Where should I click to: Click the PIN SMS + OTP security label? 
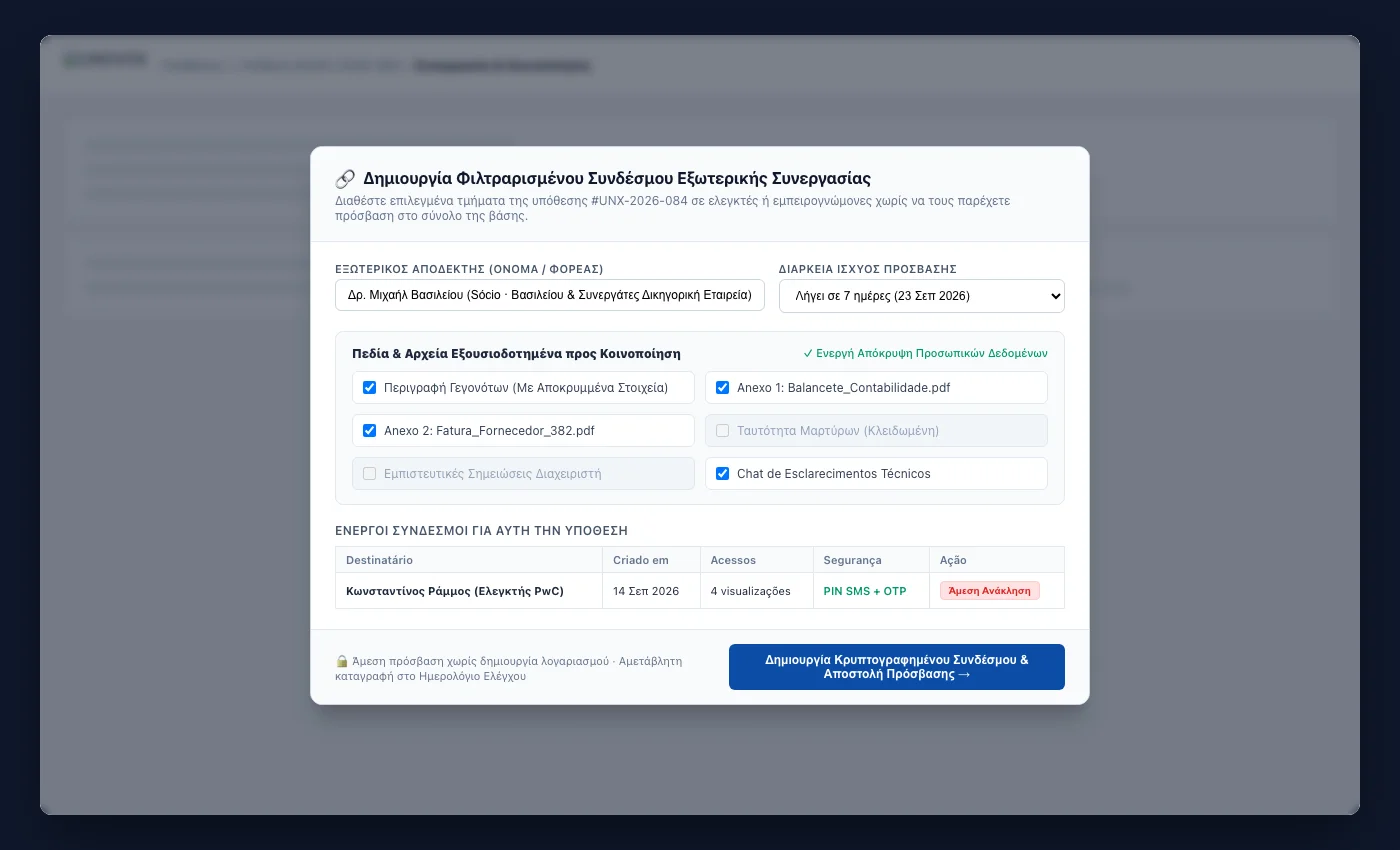pos(865,591)
